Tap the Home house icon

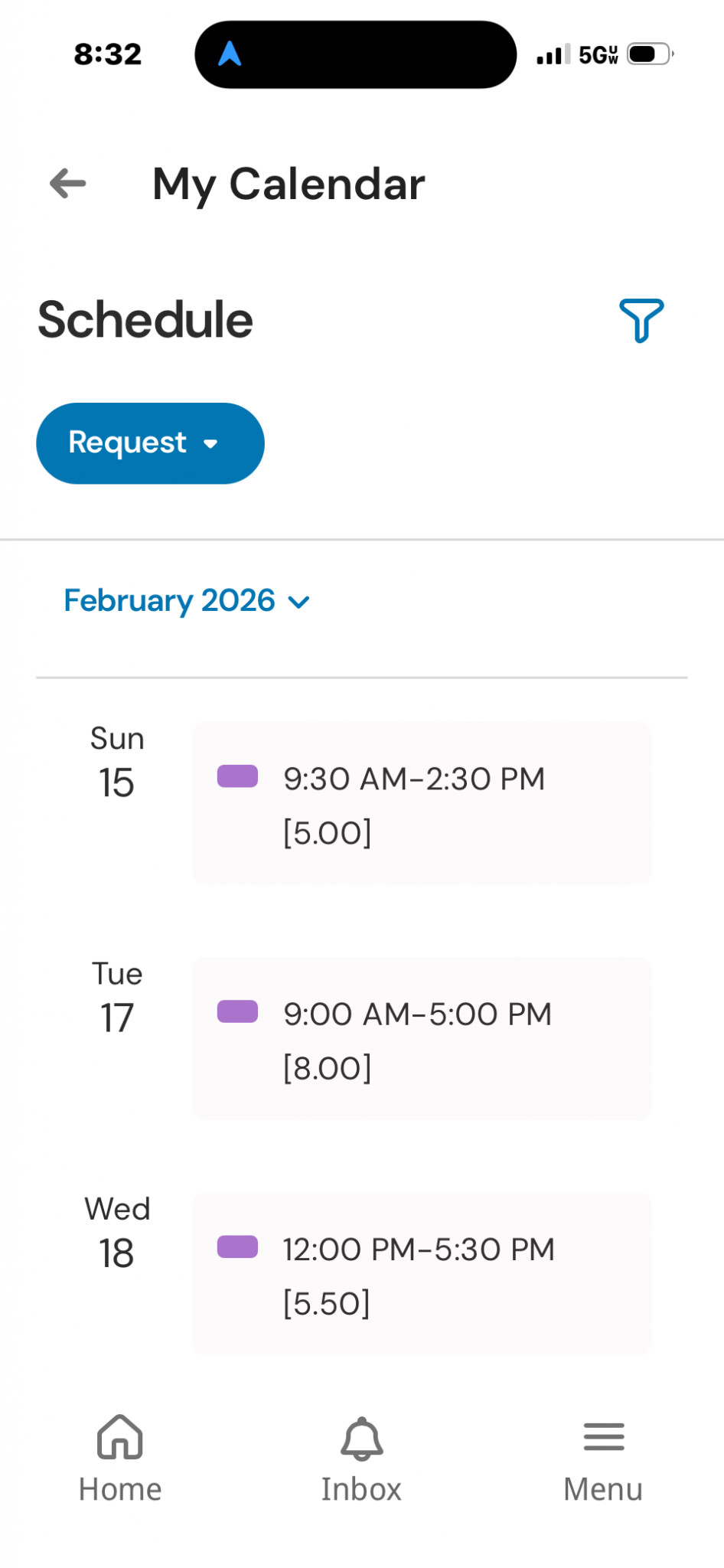pyautogui.click(x=120, y=1436)
